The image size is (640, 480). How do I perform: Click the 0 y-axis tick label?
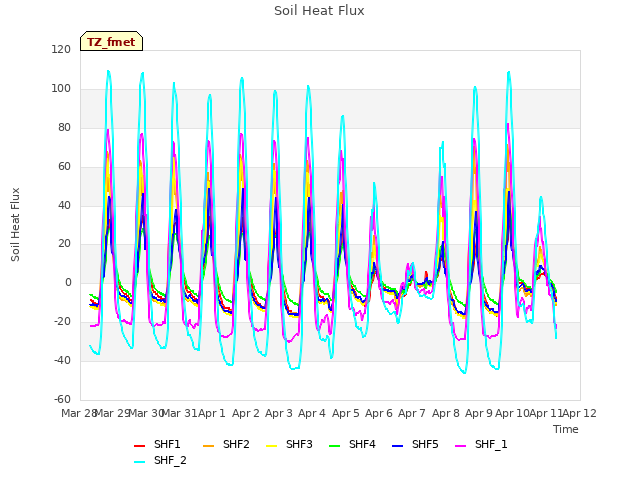coord(68,282)
